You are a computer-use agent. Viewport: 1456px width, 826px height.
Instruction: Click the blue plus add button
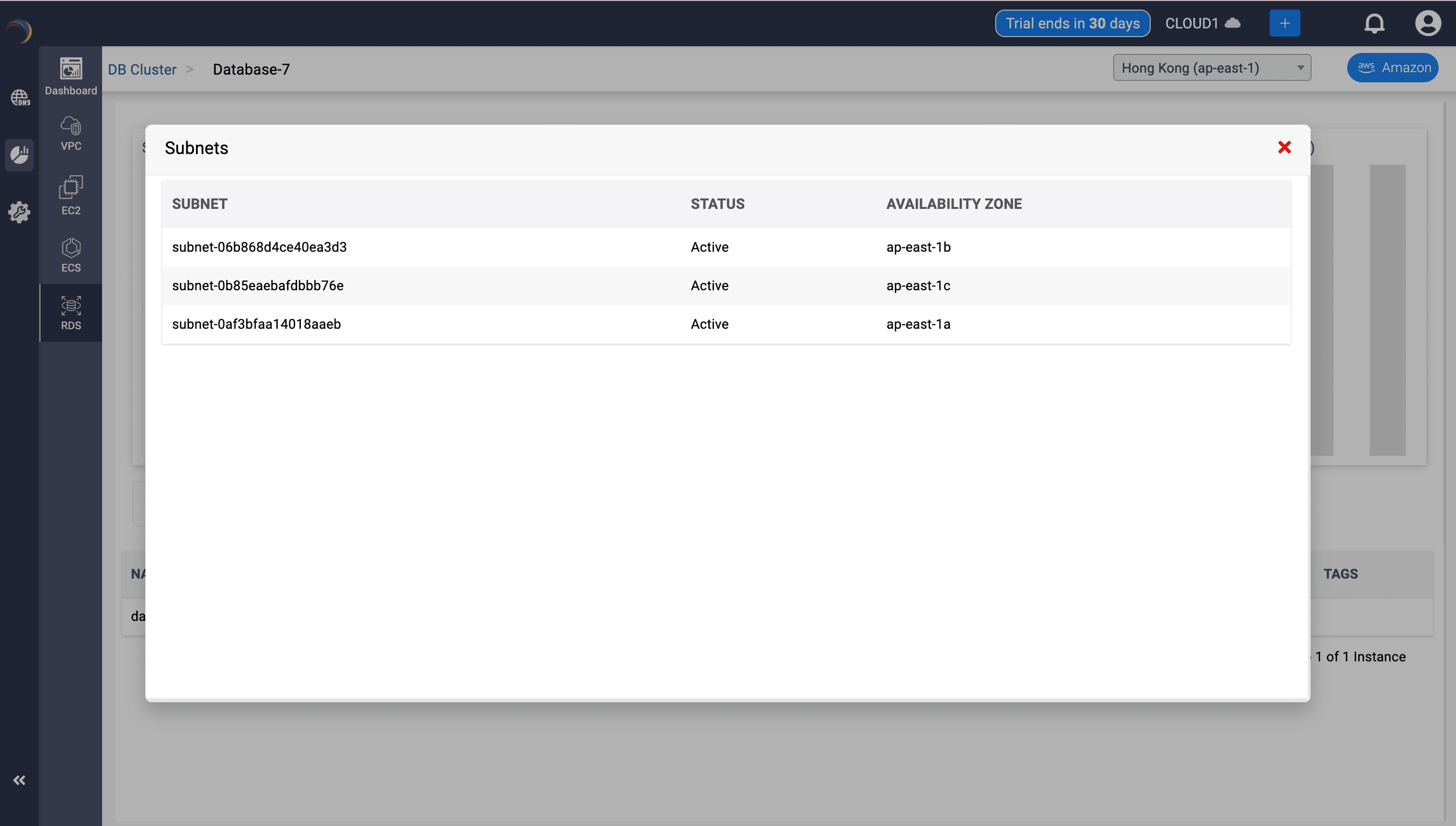tap(1285, 23)
